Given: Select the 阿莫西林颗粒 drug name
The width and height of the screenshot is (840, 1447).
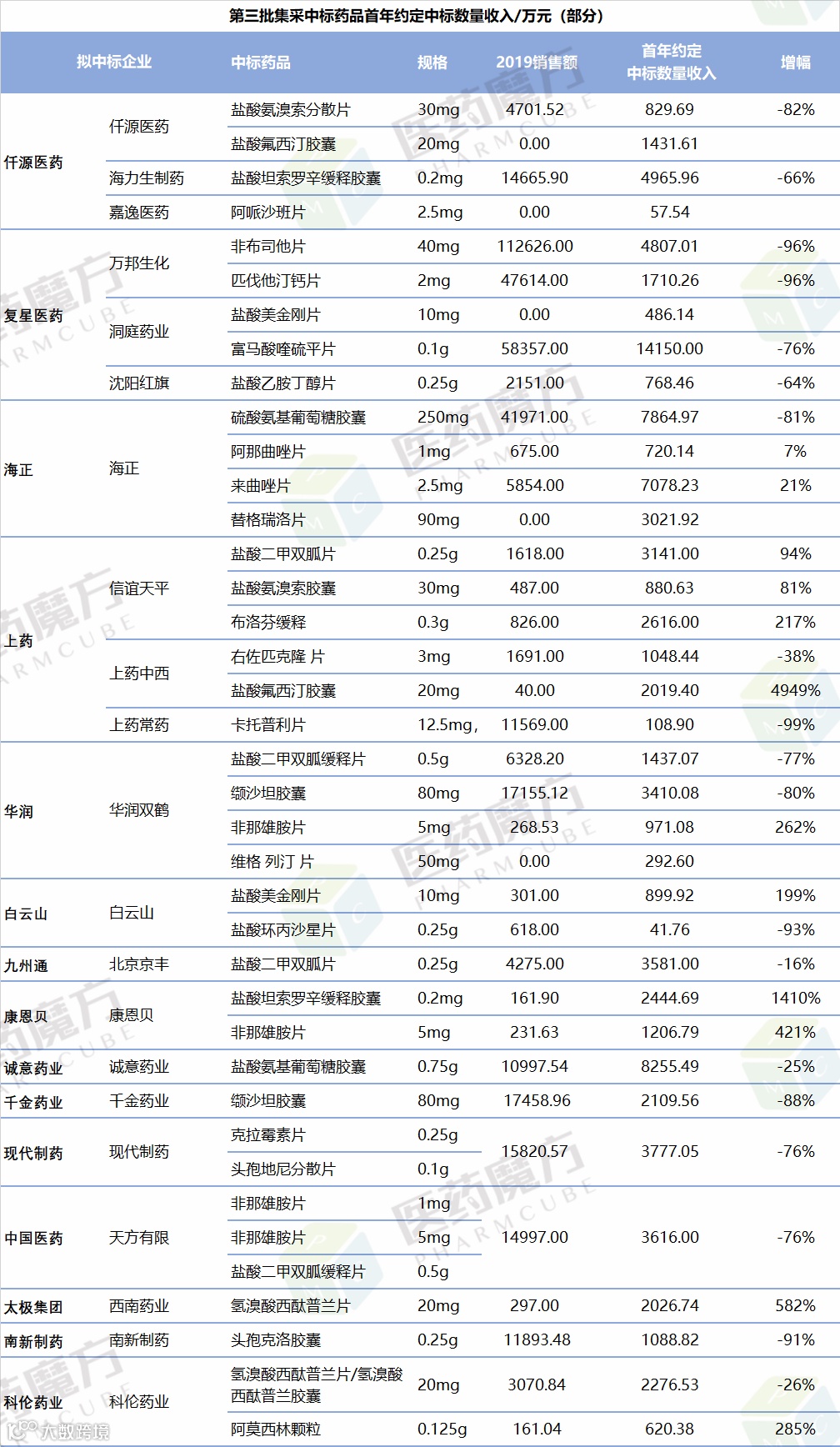Looking at the screenshot, I should [x=276, y=1429].
